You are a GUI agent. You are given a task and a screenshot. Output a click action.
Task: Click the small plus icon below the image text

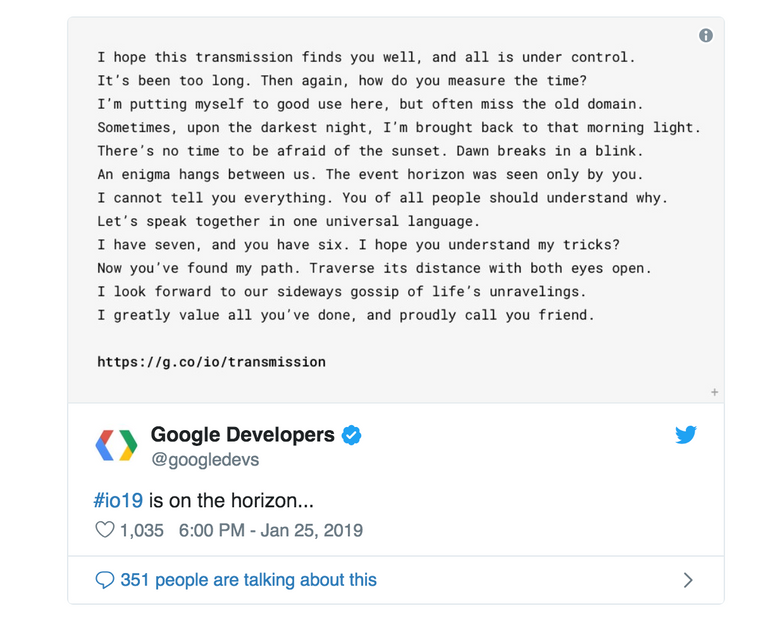click(714, 393)
